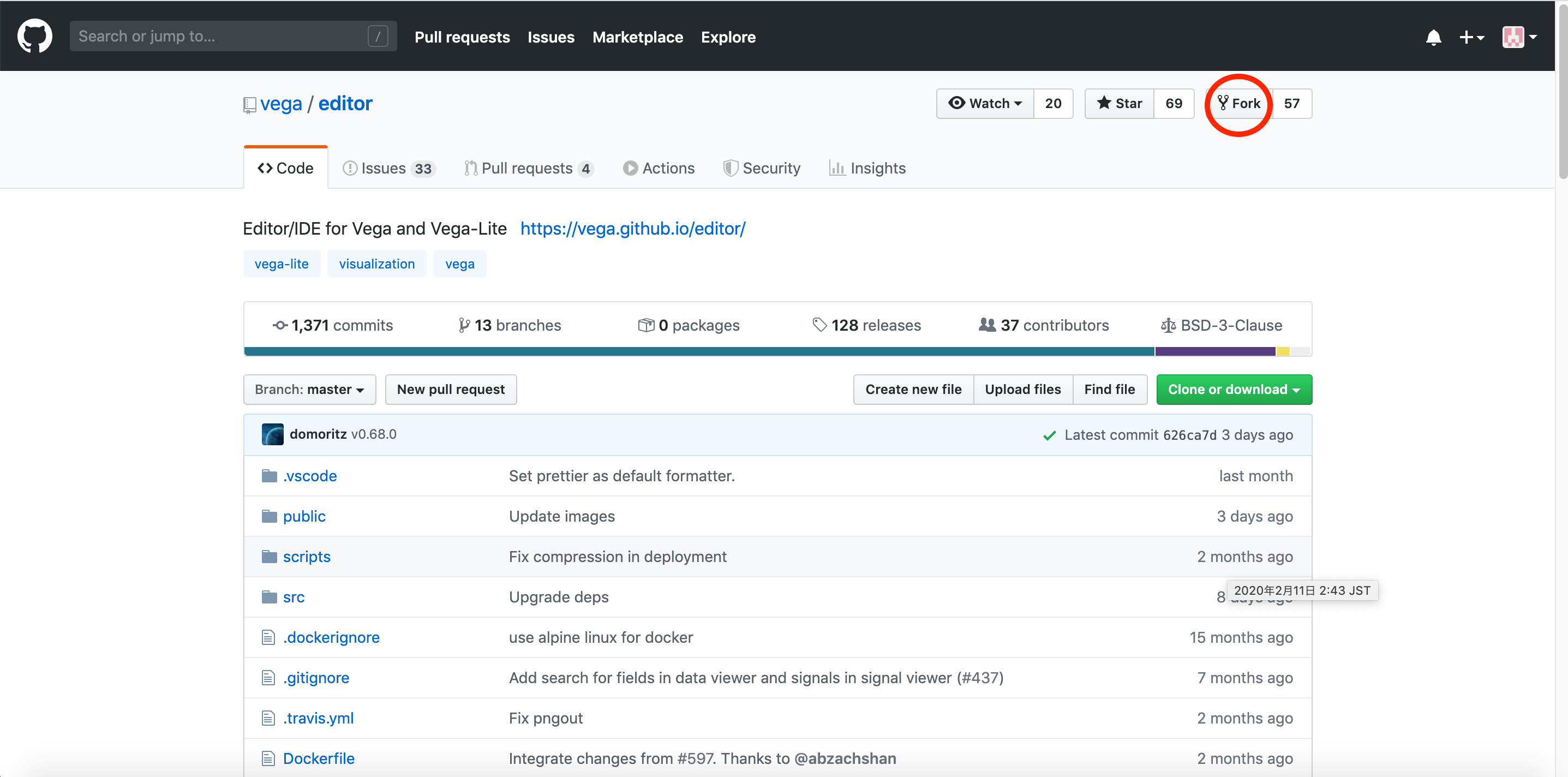
Task: Focus the Search or jump to field
Action: [x=233, y=36]
